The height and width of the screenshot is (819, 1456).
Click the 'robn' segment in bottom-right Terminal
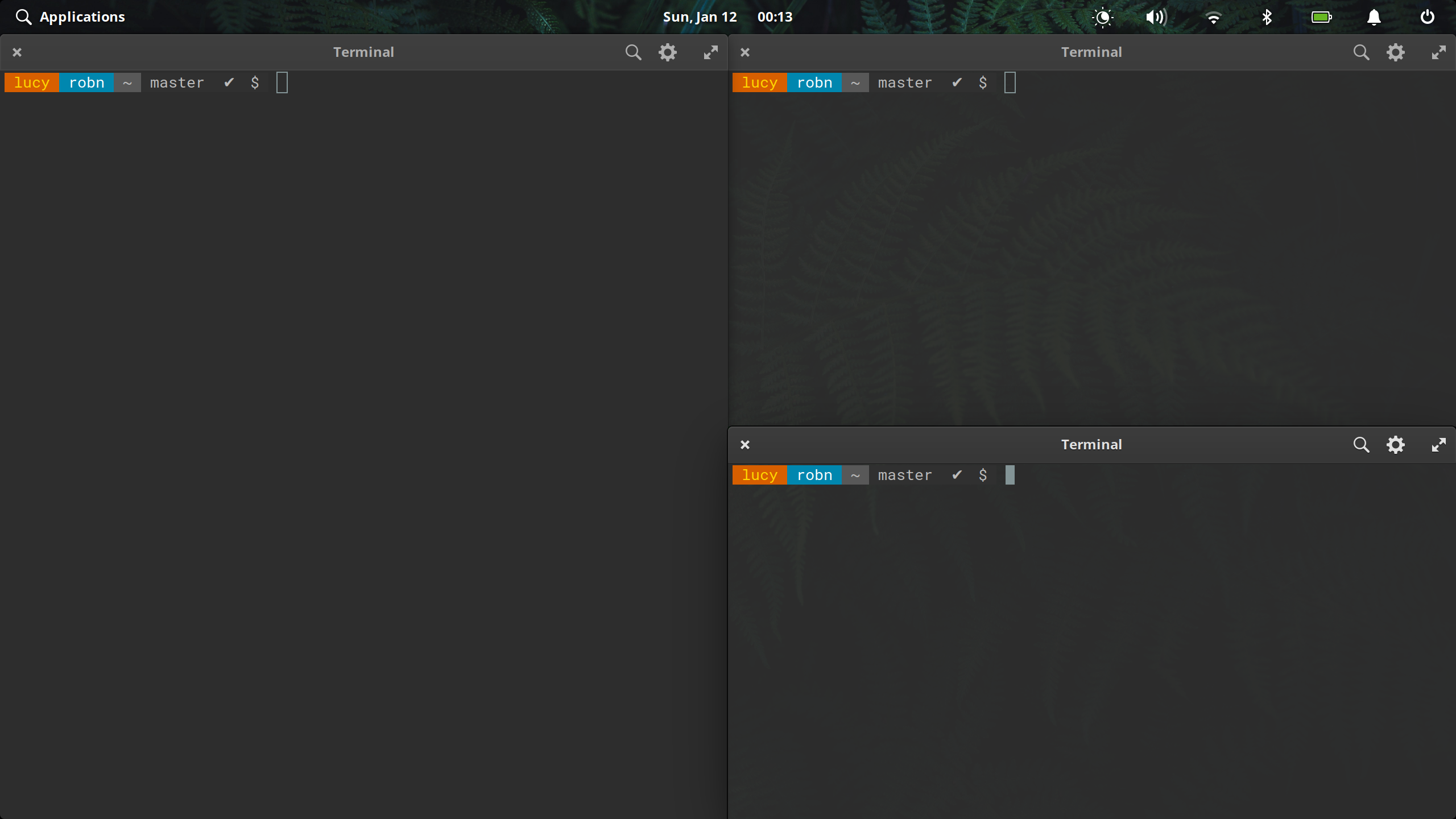tap(814, 475)
